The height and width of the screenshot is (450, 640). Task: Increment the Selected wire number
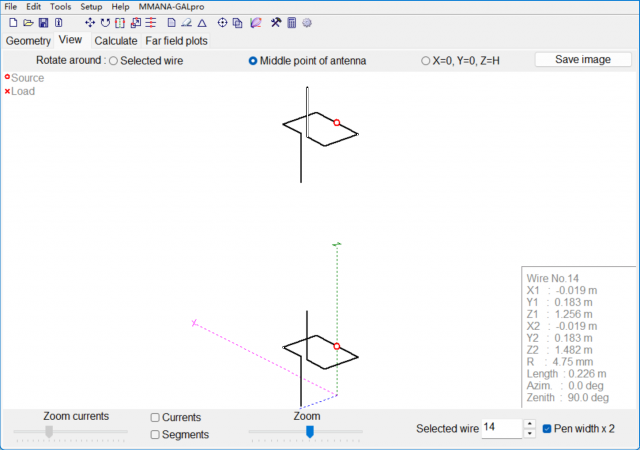[529, 424]
